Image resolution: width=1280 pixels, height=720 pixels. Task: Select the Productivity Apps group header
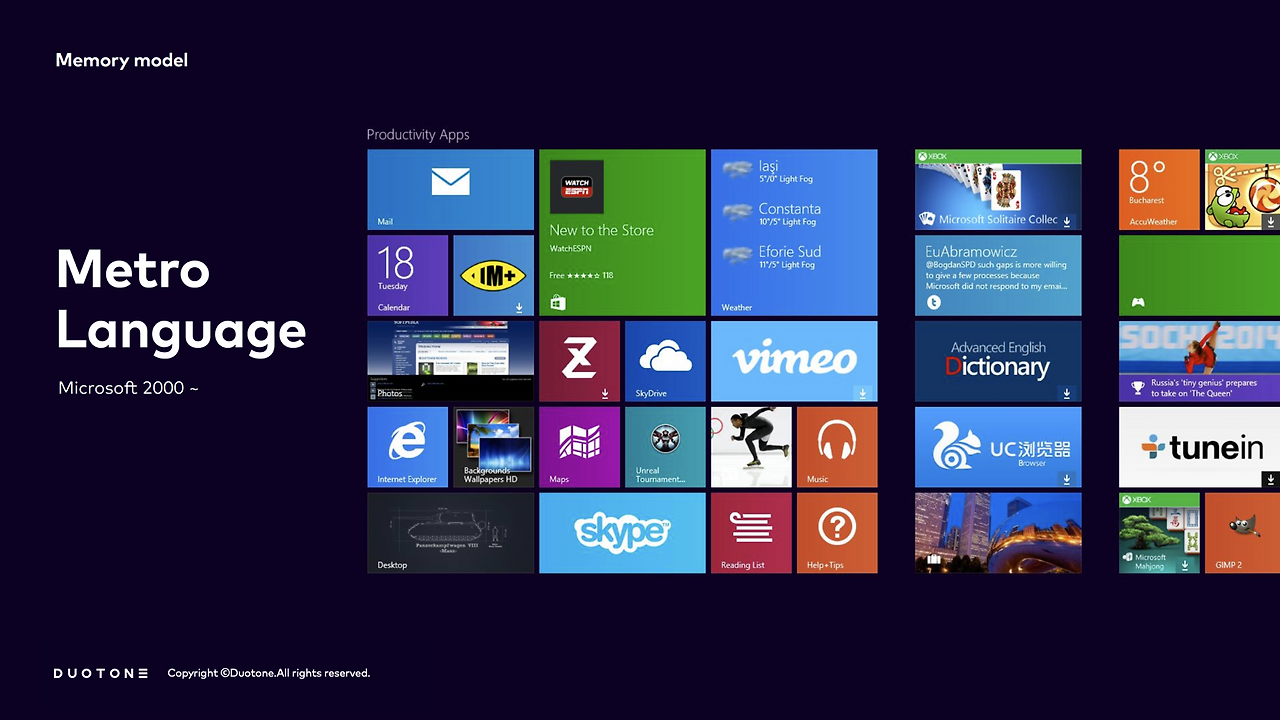tap(418, 135)
